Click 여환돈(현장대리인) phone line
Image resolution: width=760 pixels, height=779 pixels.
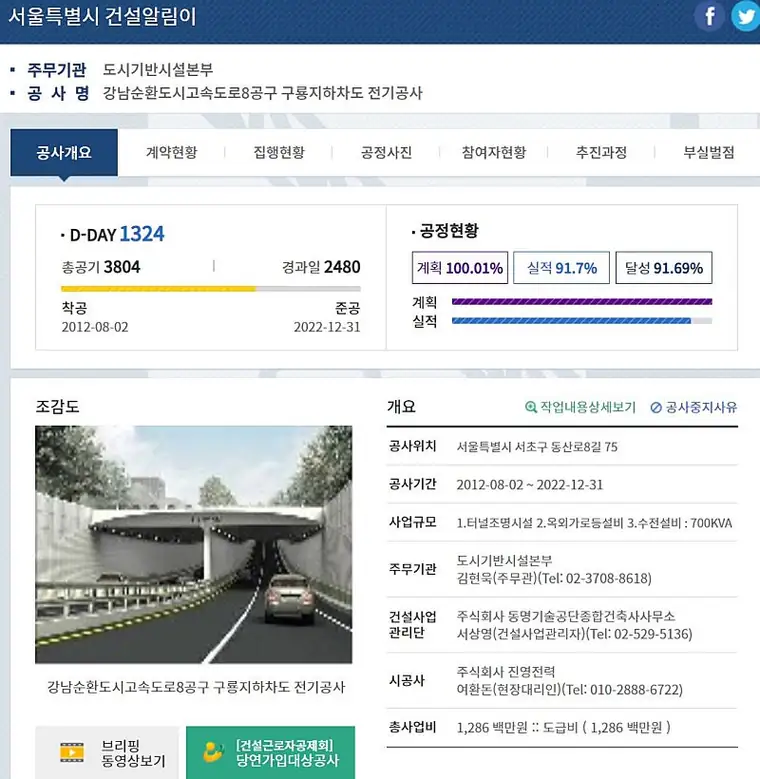[570, 690]
